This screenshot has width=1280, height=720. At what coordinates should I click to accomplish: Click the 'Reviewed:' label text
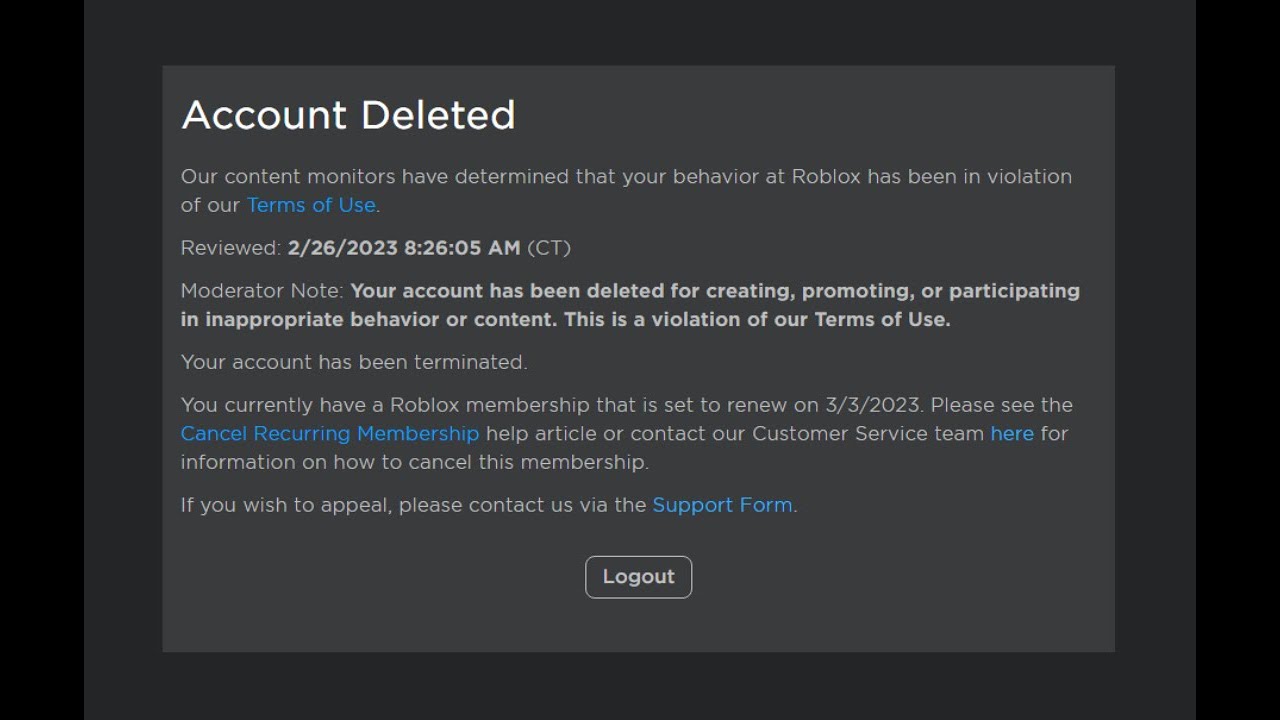(x=230, y=248)
